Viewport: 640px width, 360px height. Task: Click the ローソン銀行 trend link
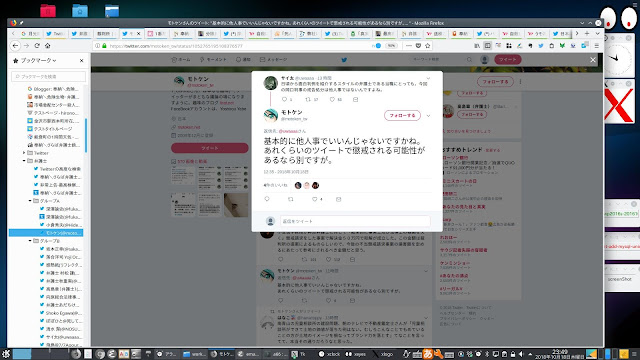[454, 158]
